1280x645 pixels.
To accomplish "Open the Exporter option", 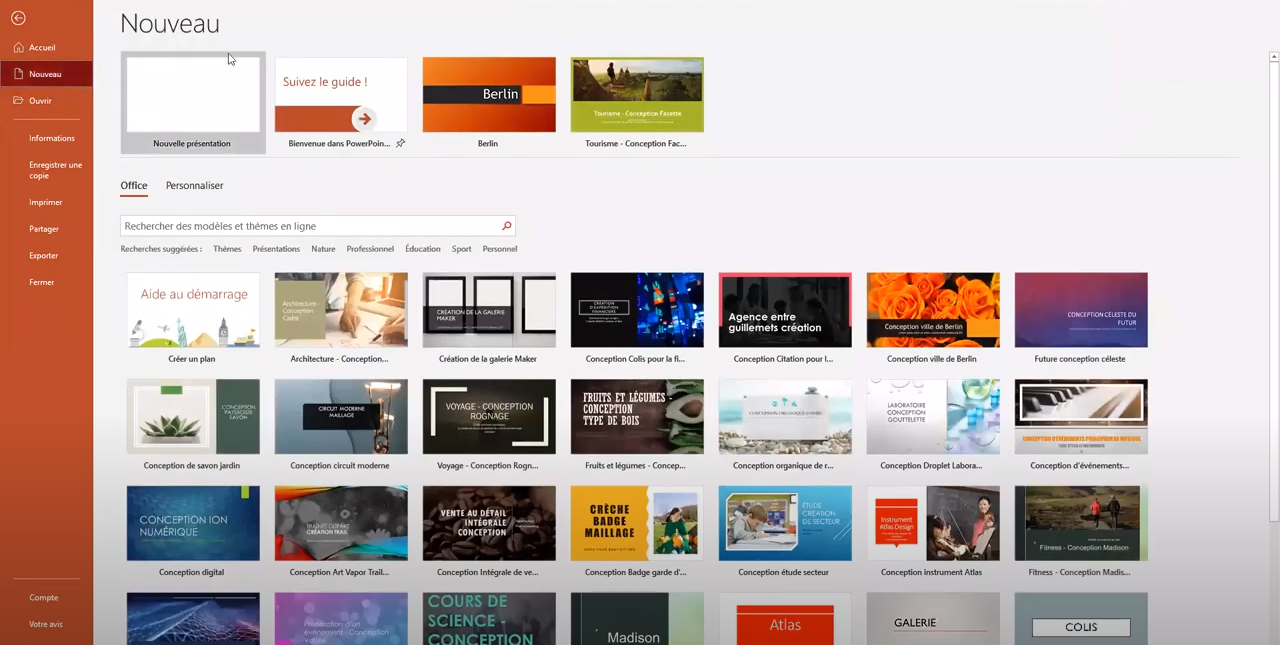I will coord(44,256).
